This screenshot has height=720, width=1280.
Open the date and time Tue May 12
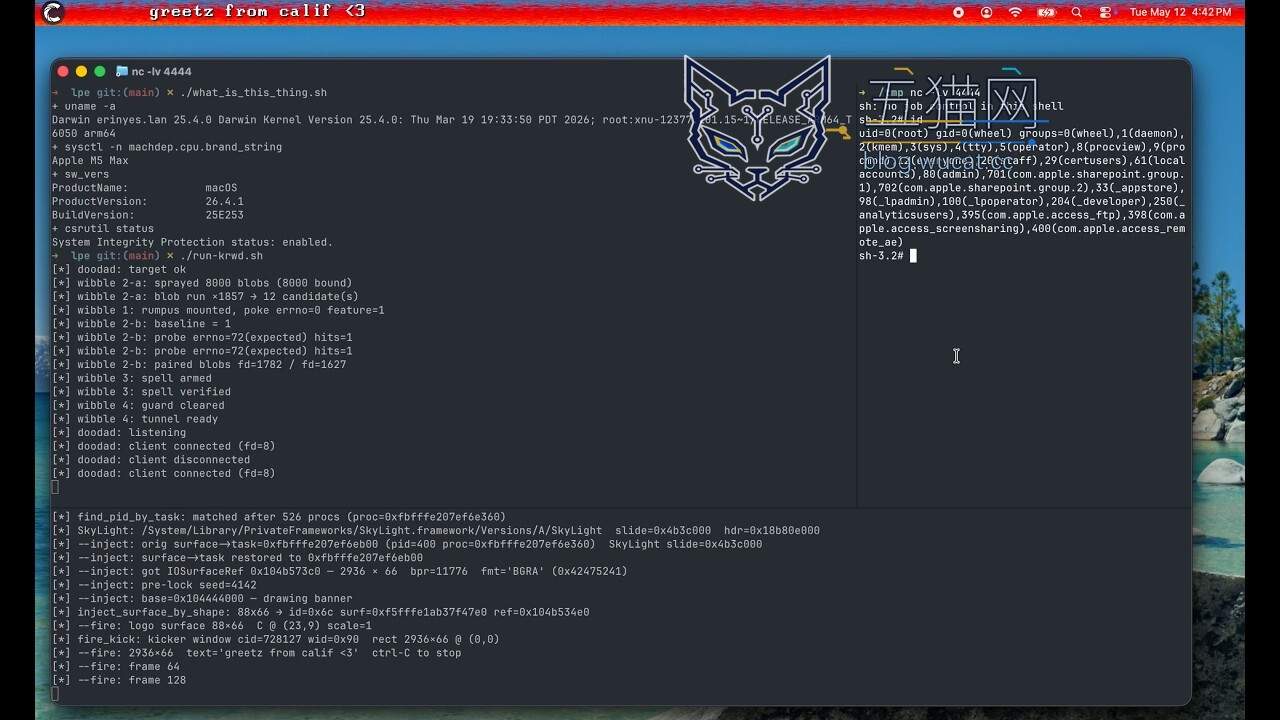click(1180, 12)
